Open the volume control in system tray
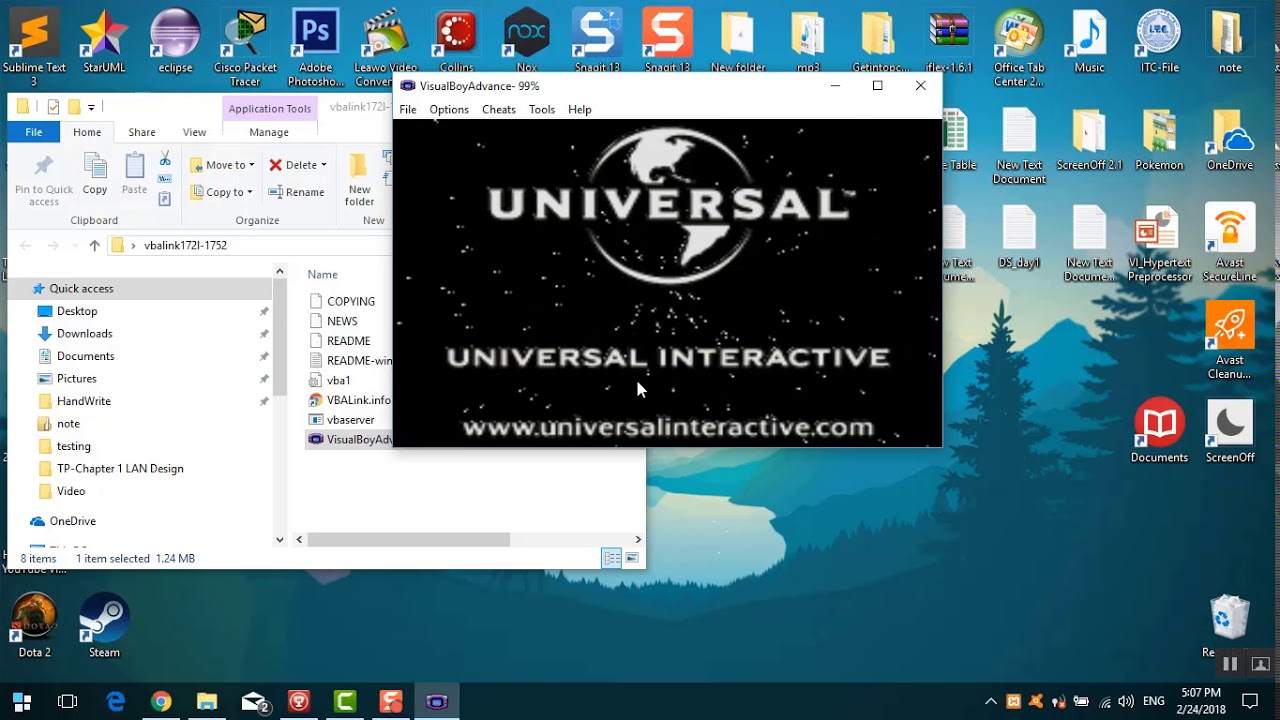Viewport: 1280px width, 720px height. coord(1126,701)
